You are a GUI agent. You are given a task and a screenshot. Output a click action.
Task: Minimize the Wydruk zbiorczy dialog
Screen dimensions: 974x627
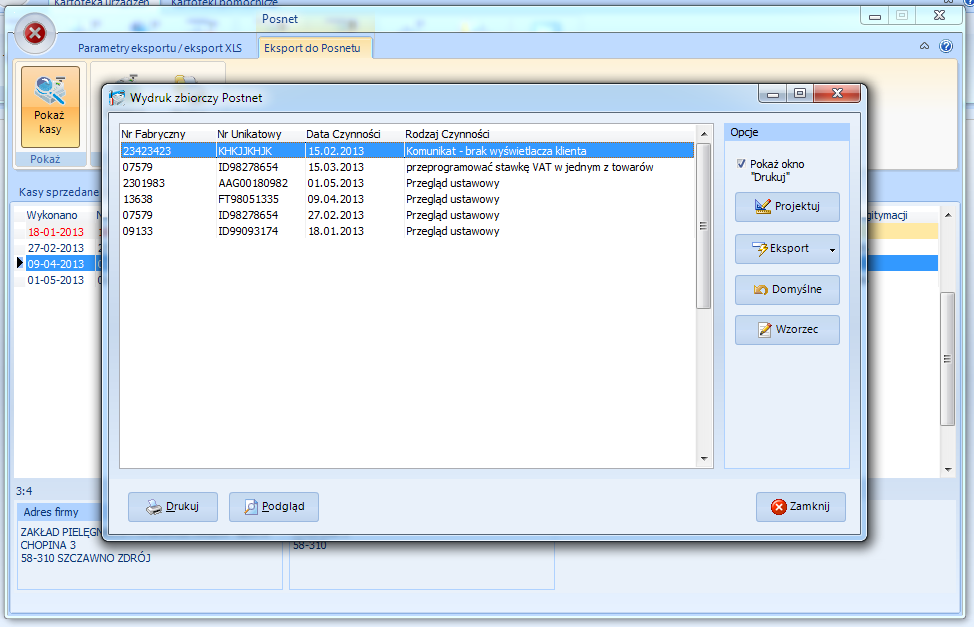[x=773, y=94]
